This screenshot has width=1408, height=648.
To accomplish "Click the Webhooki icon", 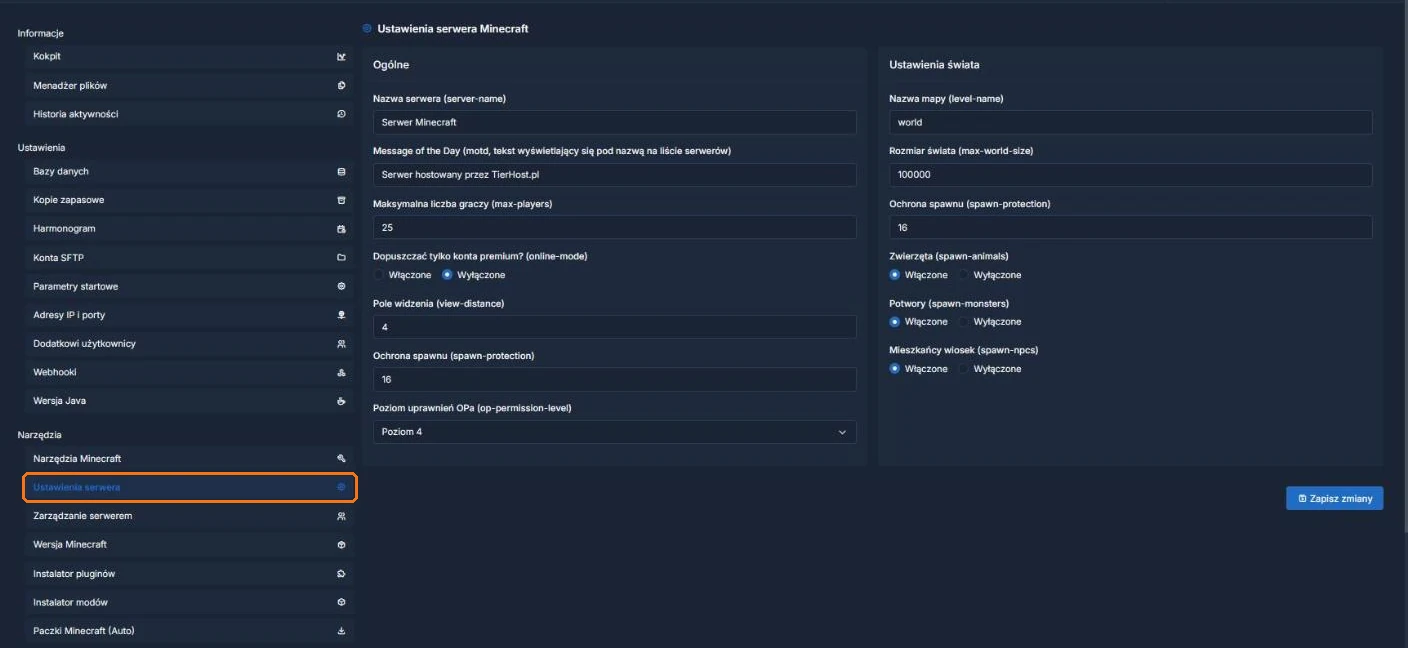I will [341, 372].
